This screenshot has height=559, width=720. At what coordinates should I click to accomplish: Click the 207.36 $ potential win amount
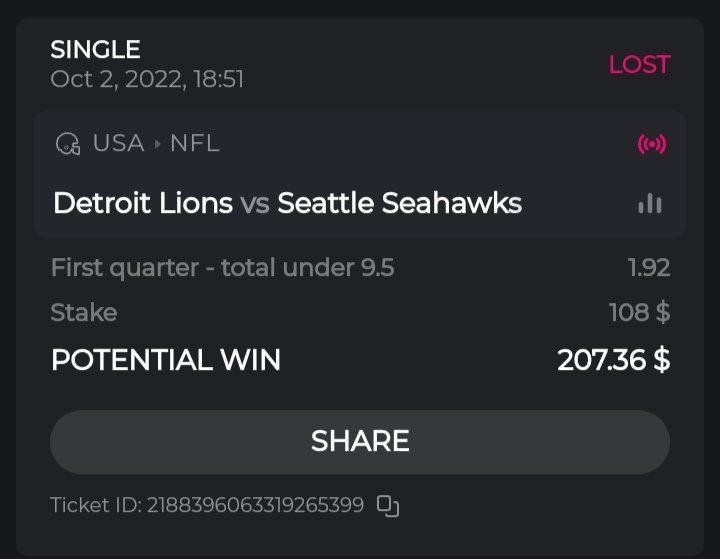[613, 360]
